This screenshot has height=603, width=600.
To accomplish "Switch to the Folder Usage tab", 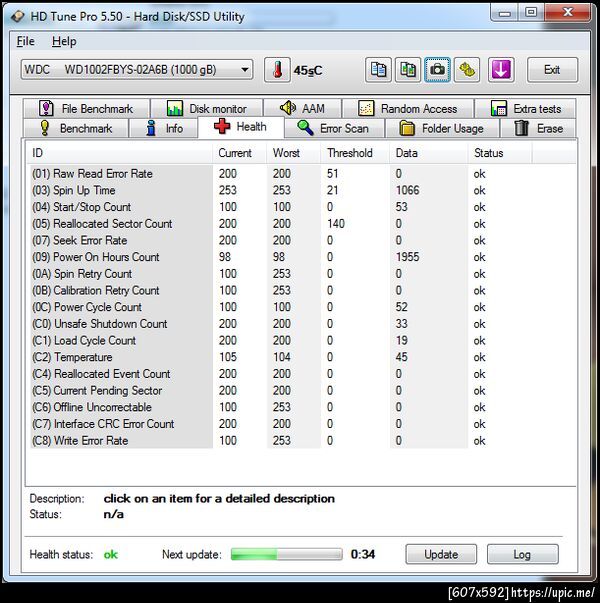I will click(x=442, y=128).
